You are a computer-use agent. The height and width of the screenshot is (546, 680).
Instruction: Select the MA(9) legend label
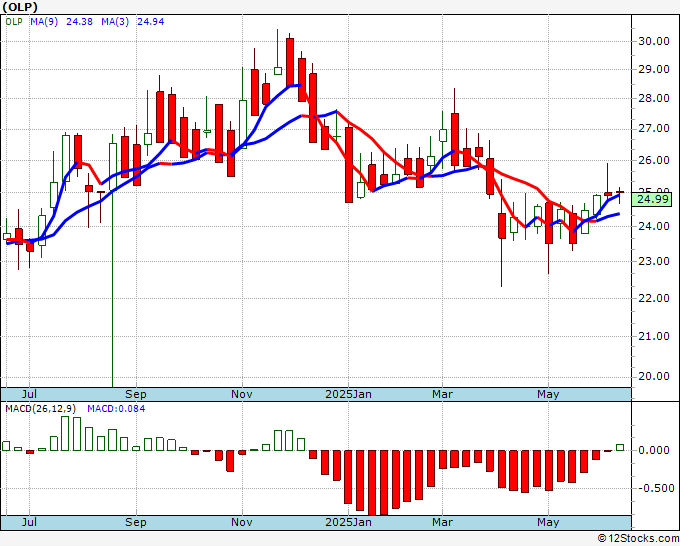pyautogui.click(x=44, y=22)
